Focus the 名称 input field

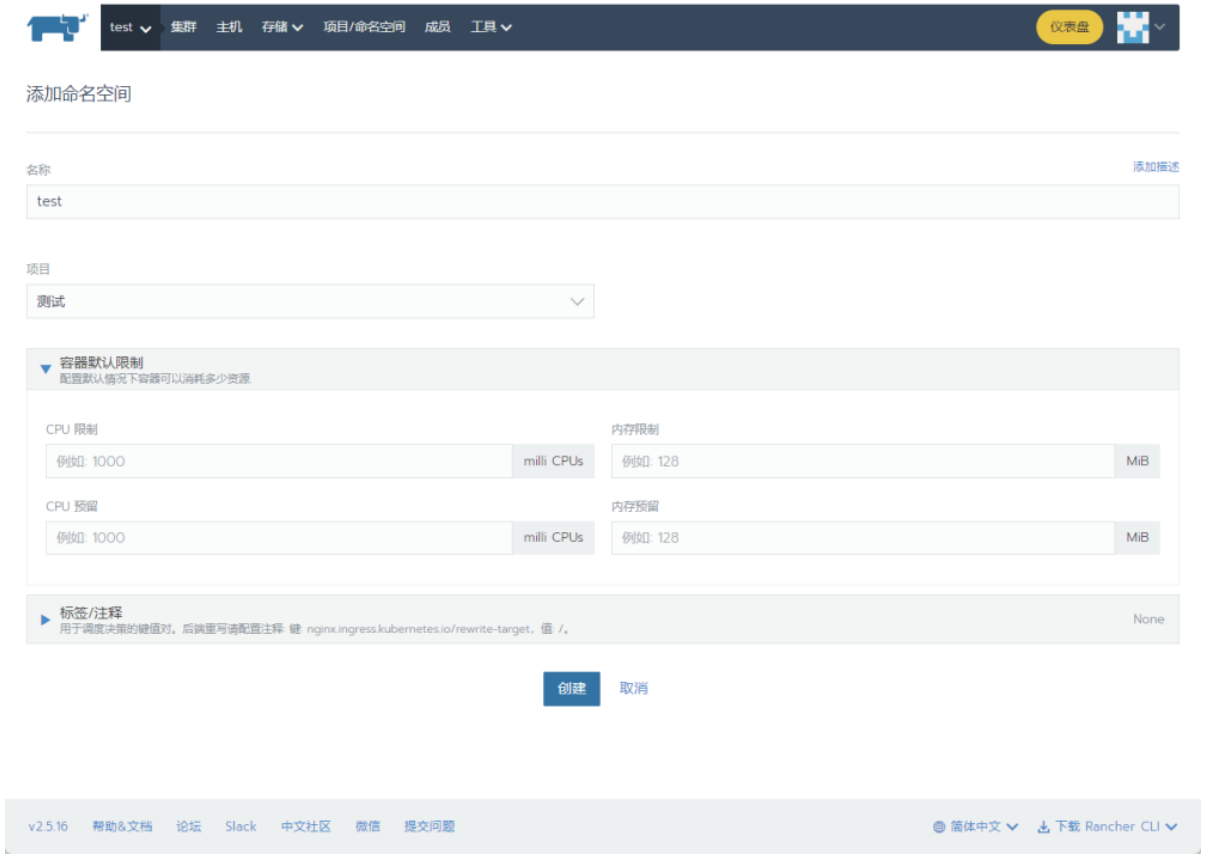tap(602, 202)
